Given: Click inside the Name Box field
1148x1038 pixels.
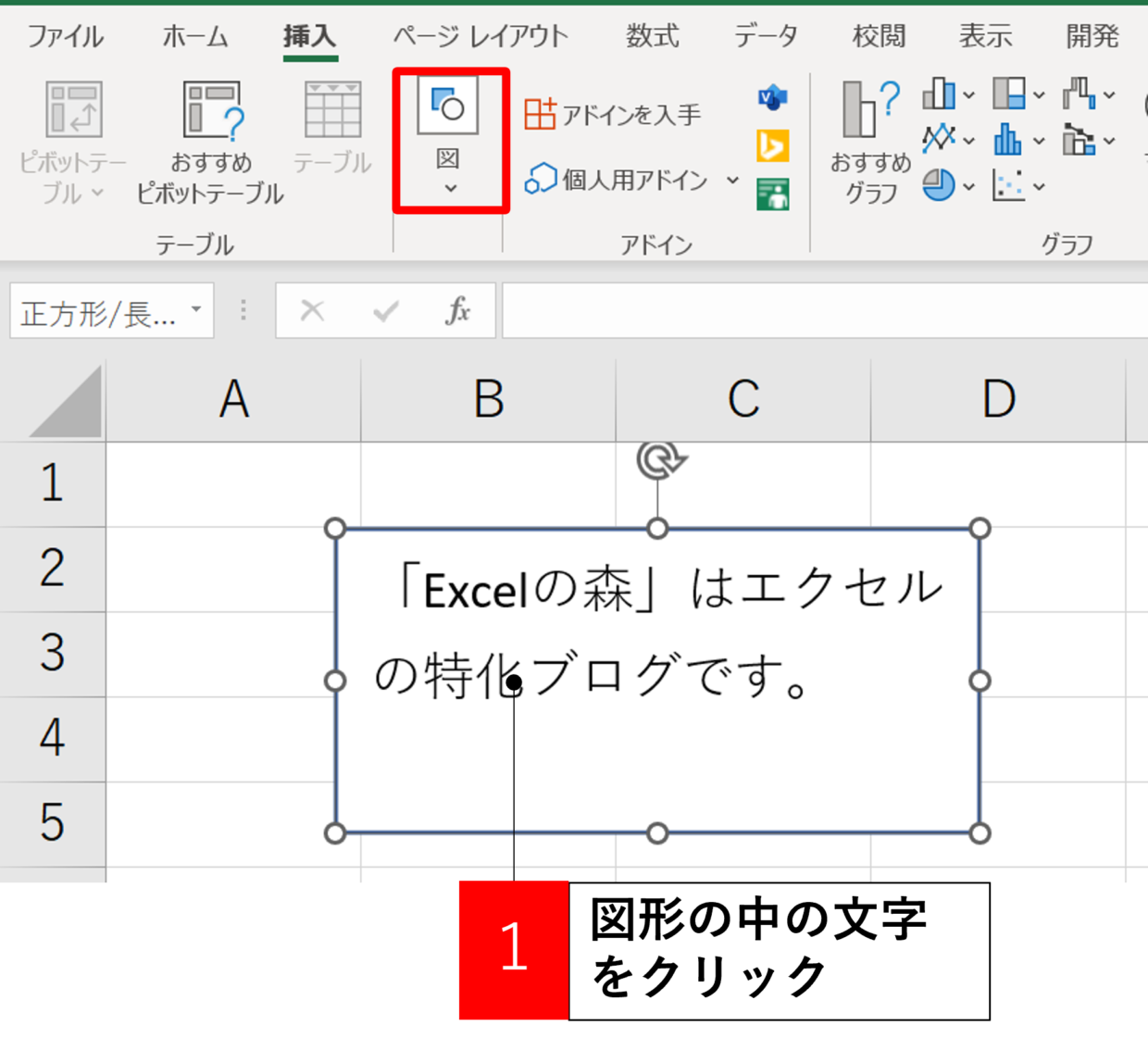Looking at the screenshot, I should pos(97,311).
